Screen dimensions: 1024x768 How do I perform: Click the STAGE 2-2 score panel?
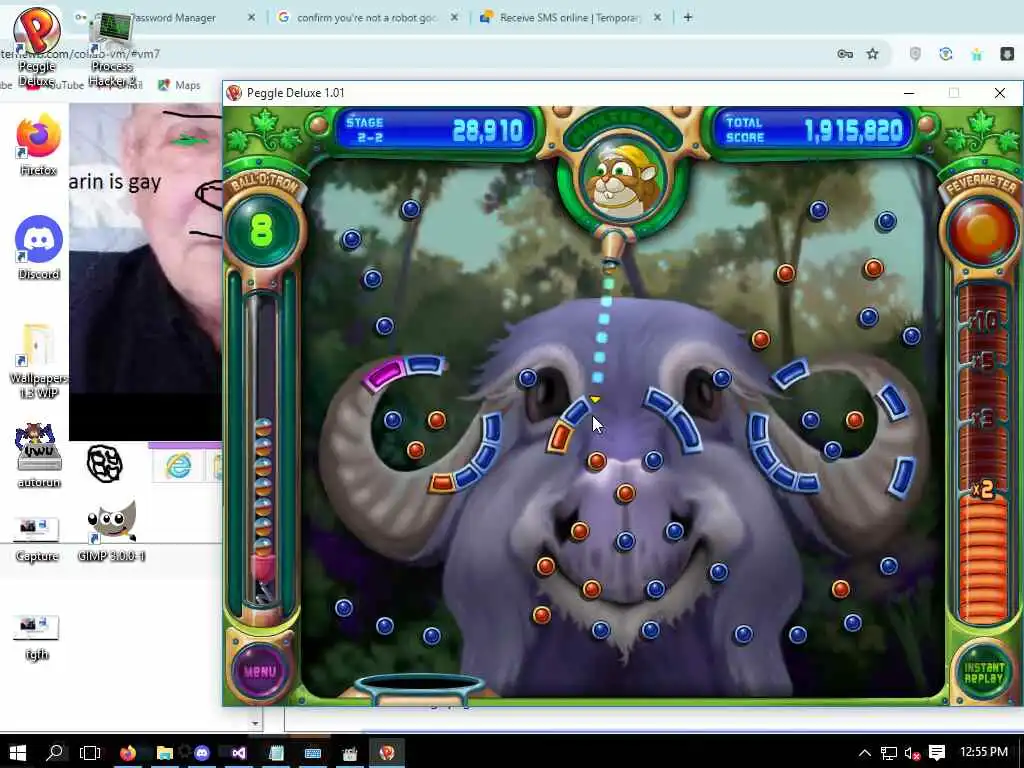pos(435,130)
